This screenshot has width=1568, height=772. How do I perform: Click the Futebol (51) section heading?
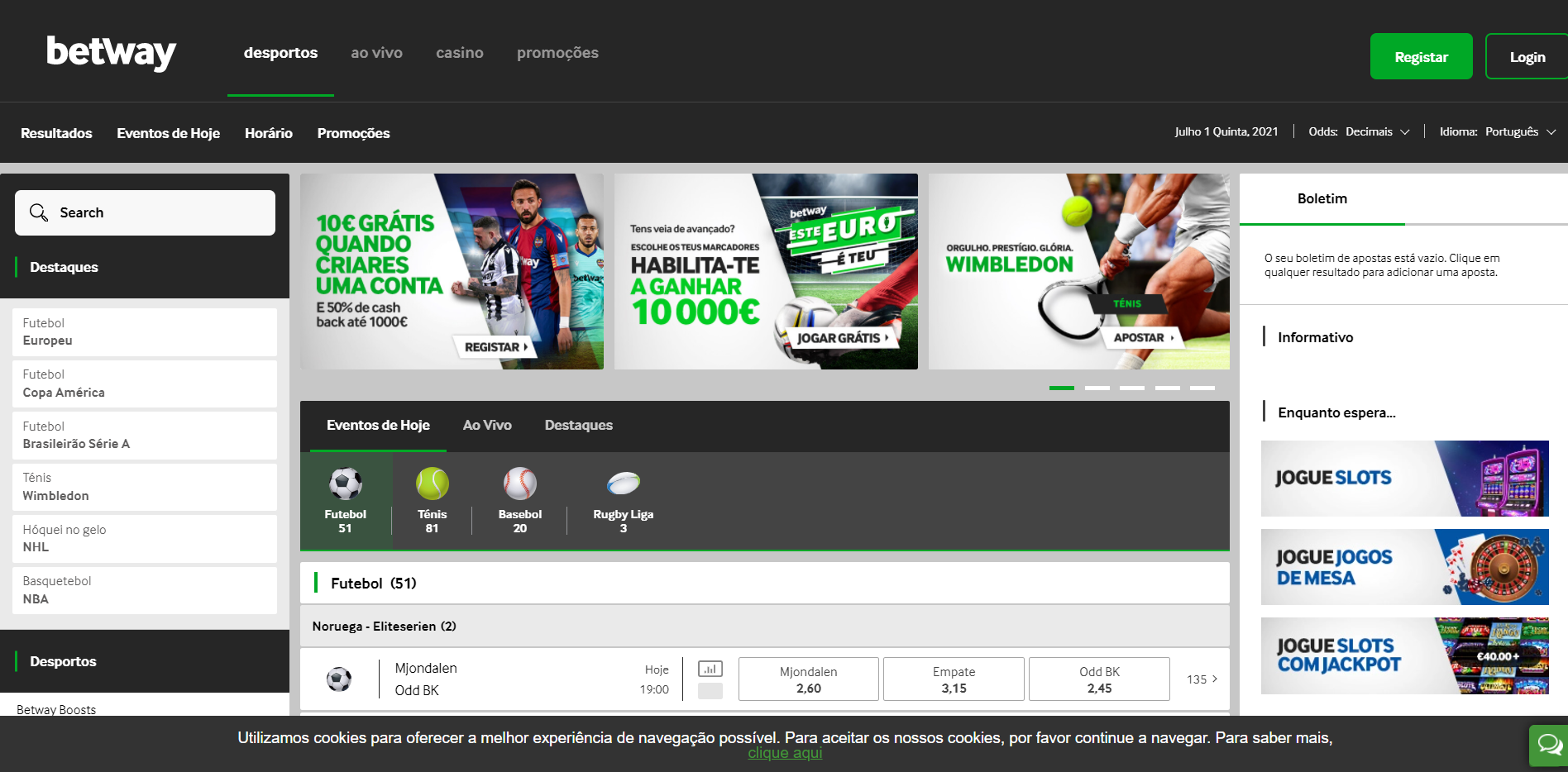click(765, 584)
